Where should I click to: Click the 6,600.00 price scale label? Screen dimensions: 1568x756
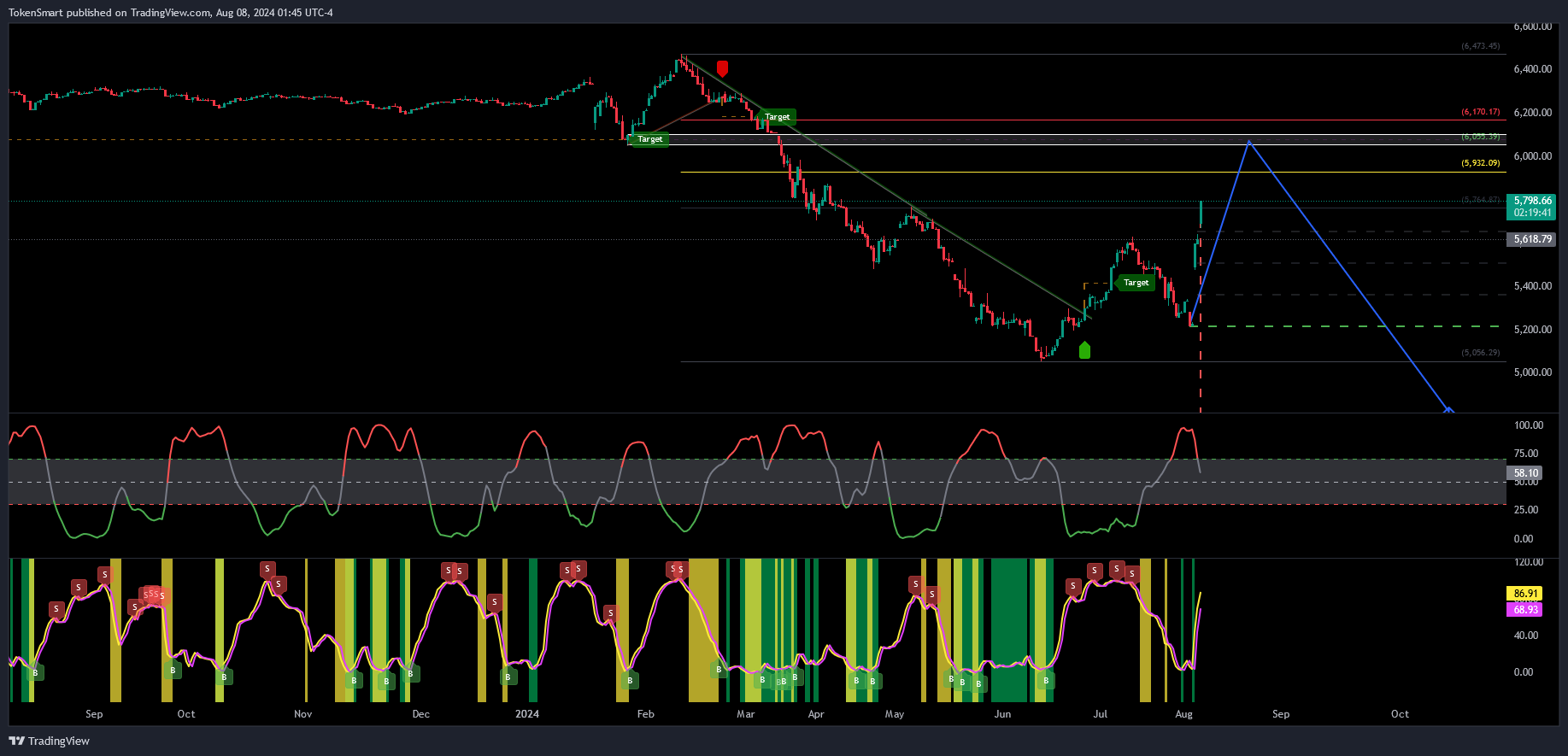coord(1532,26)
